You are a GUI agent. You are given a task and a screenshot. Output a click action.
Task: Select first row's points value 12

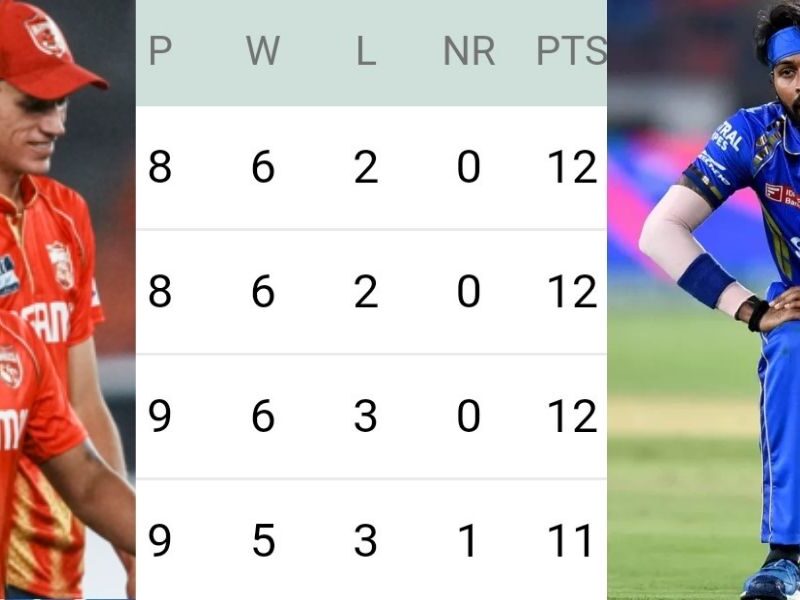pos(572,167)
